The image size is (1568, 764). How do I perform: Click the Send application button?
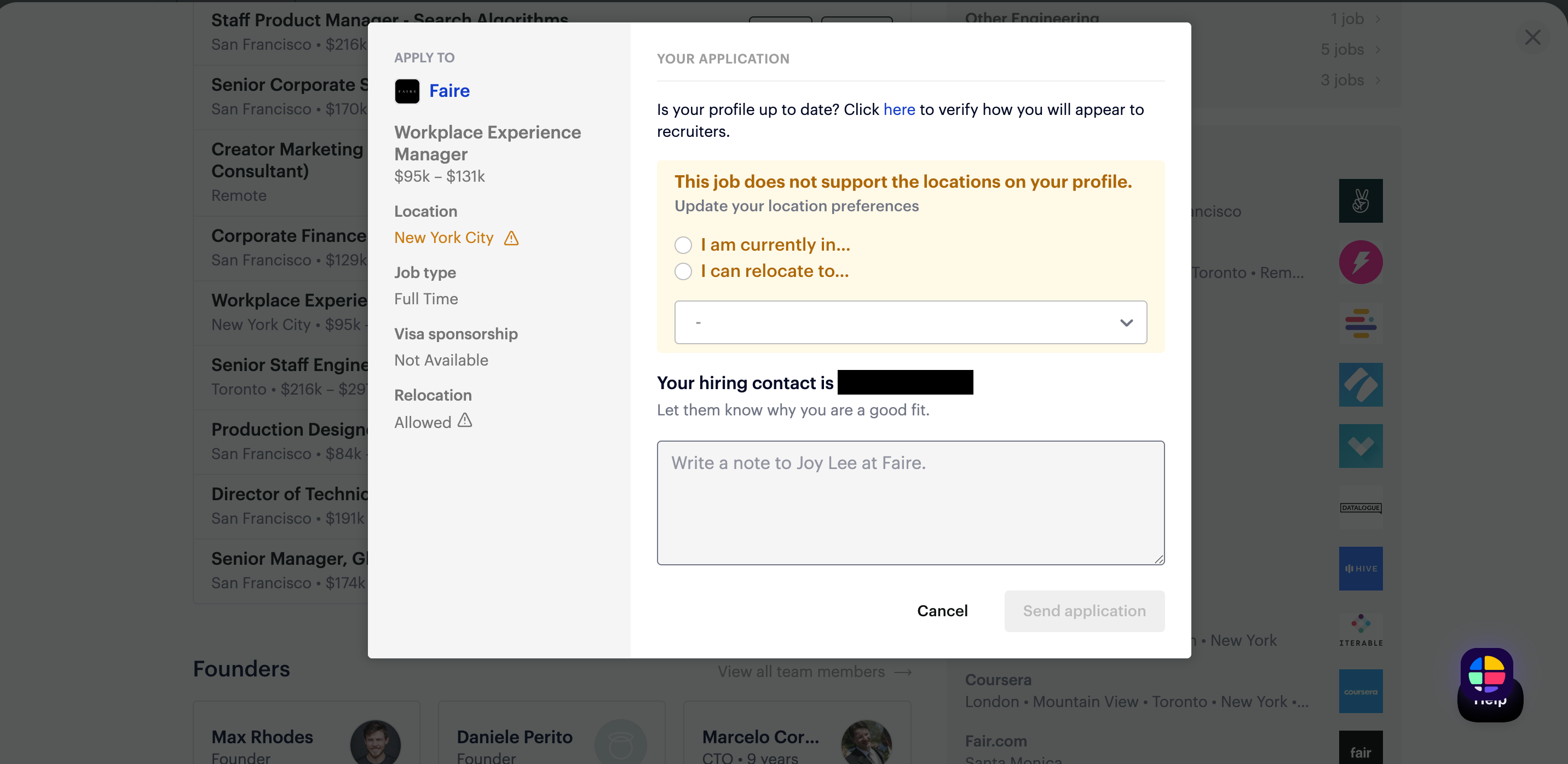(x=1083, y=611)
